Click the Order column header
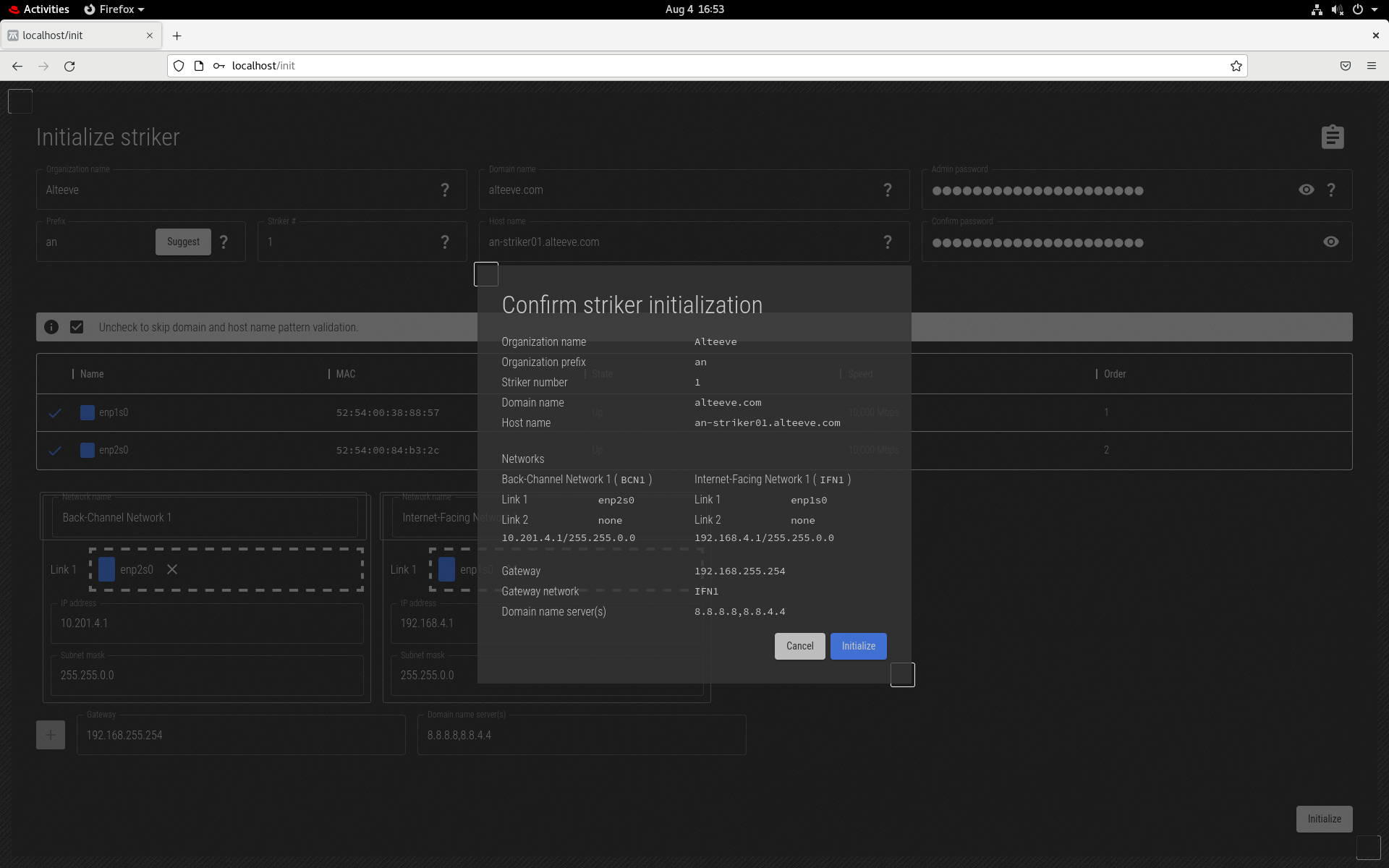 [x=1115, y=374]
